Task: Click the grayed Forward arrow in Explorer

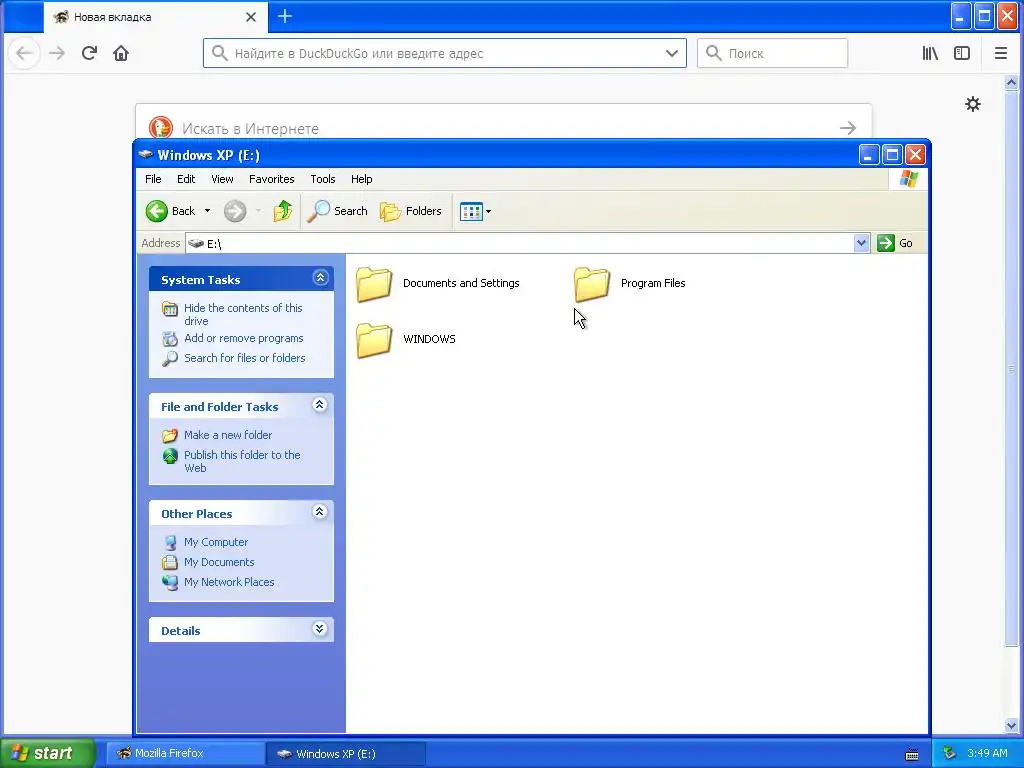Action: click(235, 211)
